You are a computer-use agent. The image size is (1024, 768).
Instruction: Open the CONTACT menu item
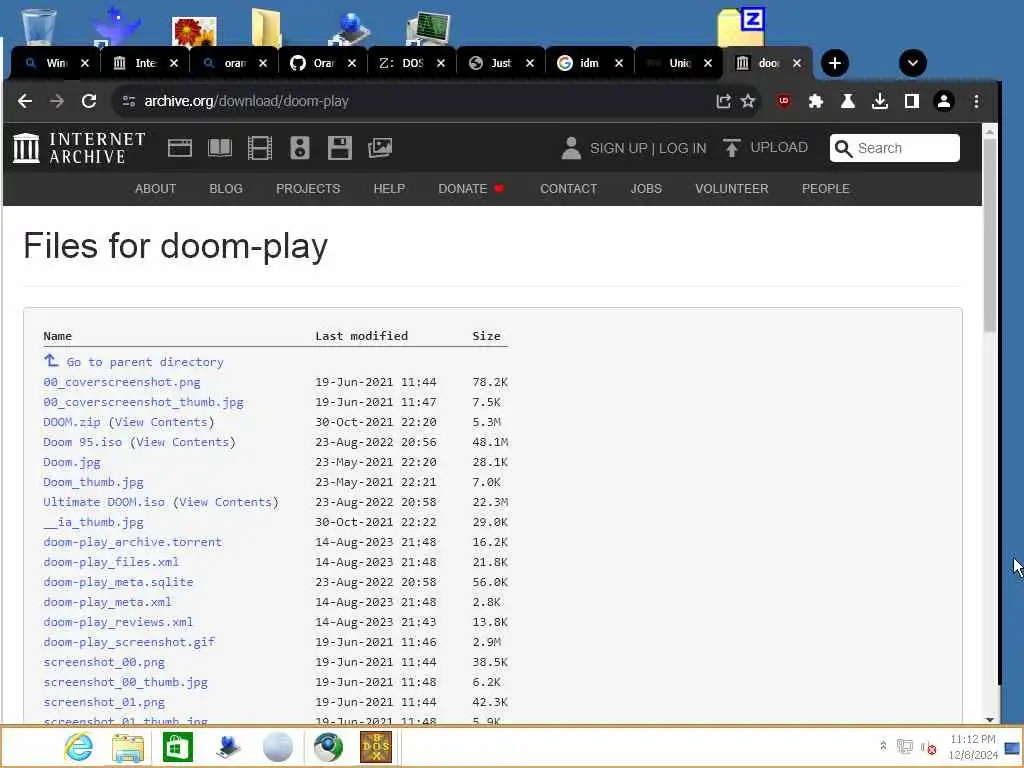[x=568, y=189]
